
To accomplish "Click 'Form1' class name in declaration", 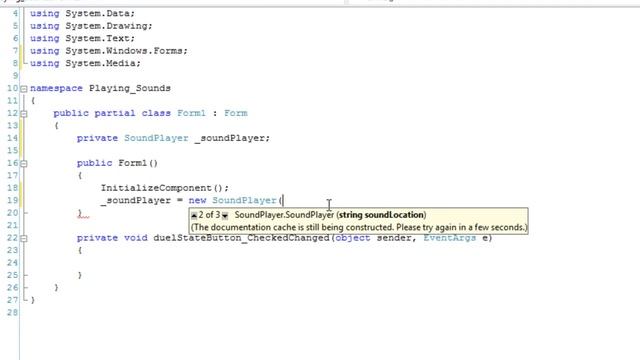I will coord(191,113).
